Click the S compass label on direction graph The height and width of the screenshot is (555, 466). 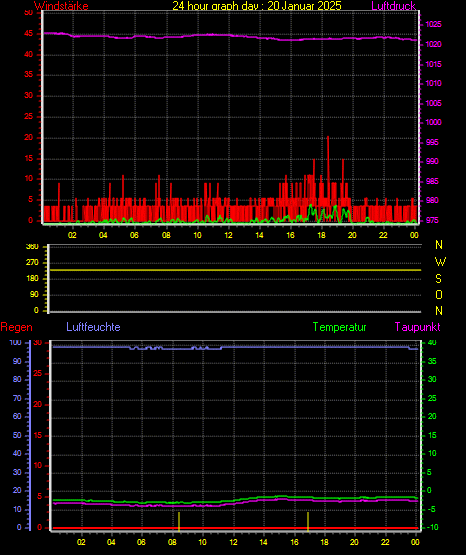click(x=438, y=279)
